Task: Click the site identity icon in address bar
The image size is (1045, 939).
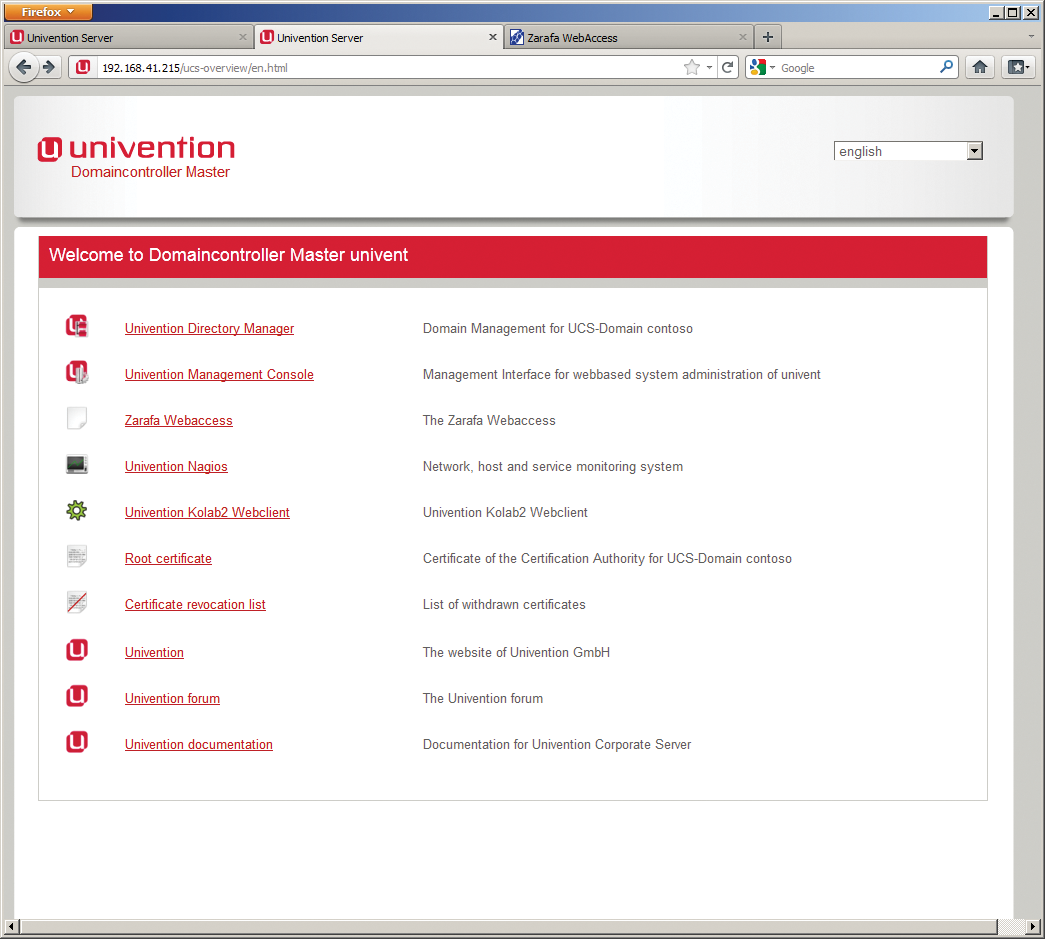Action: coord(83,67)
